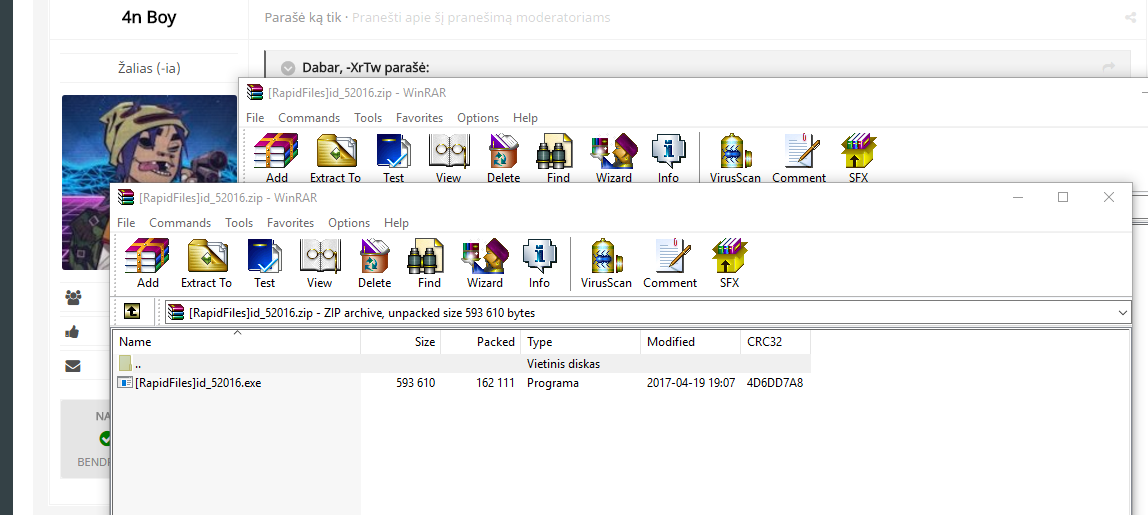Sort by CRC32 column header
Screen dimensions: 1148x515
[775, 341]
